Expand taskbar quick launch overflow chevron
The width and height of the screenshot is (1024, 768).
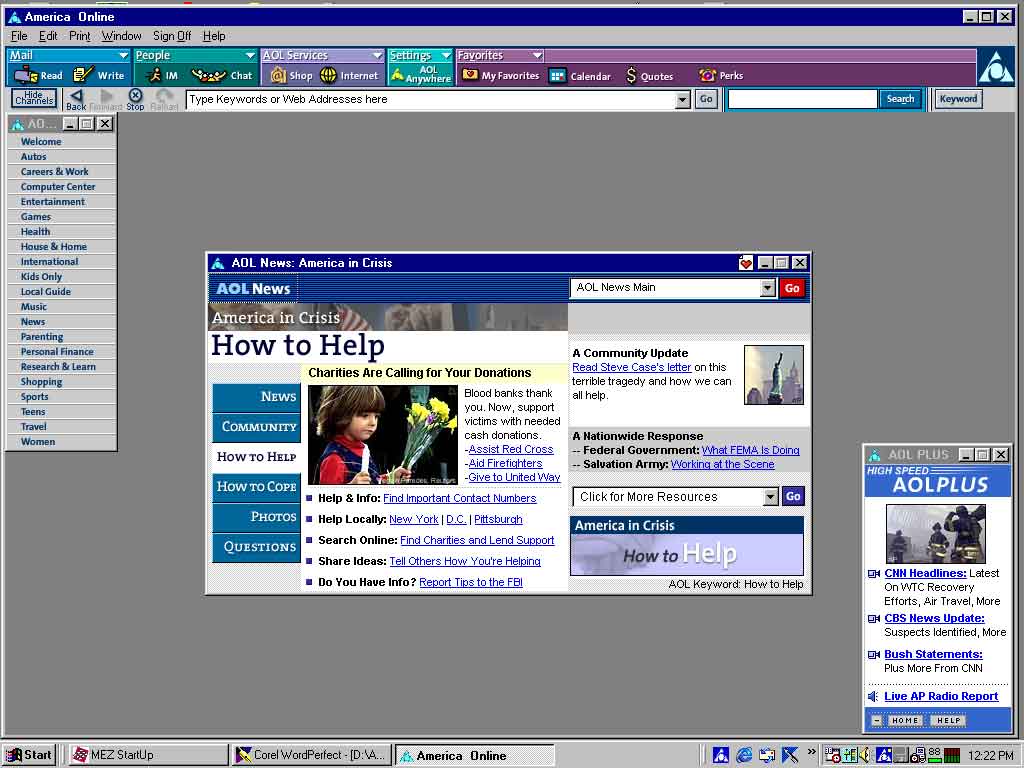[x=812, y=752]
